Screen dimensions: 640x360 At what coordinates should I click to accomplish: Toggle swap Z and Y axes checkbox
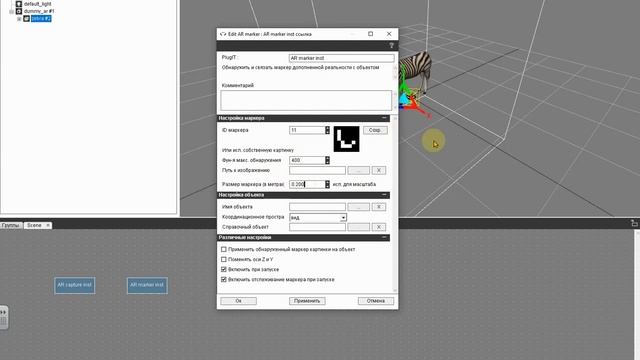coord(224,259)
